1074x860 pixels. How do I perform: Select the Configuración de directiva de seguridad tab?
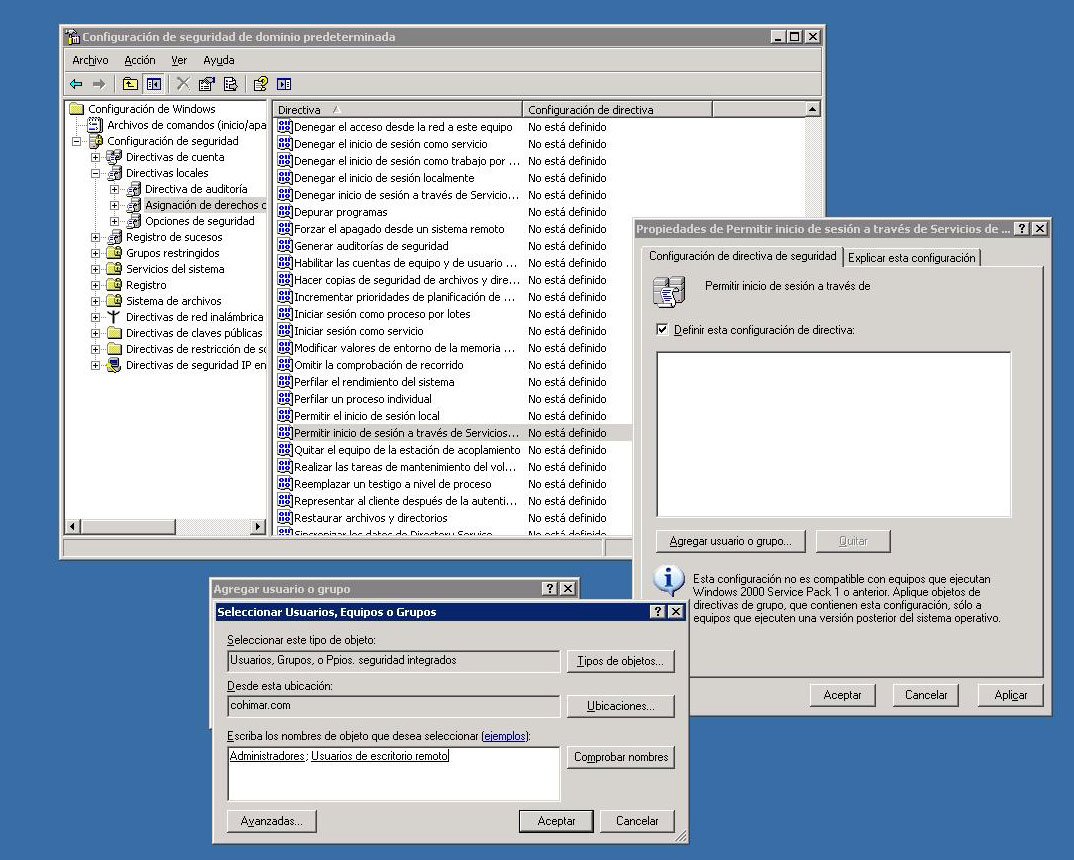click(742, 256)
